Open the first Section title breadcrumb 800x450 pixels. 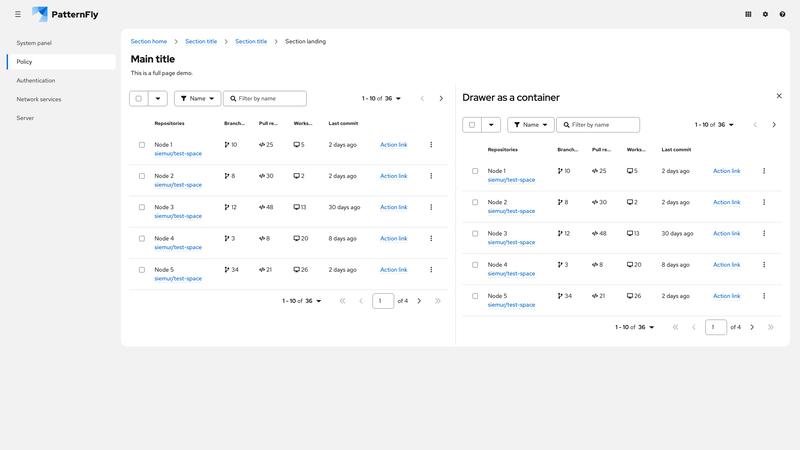click(201, 41)
